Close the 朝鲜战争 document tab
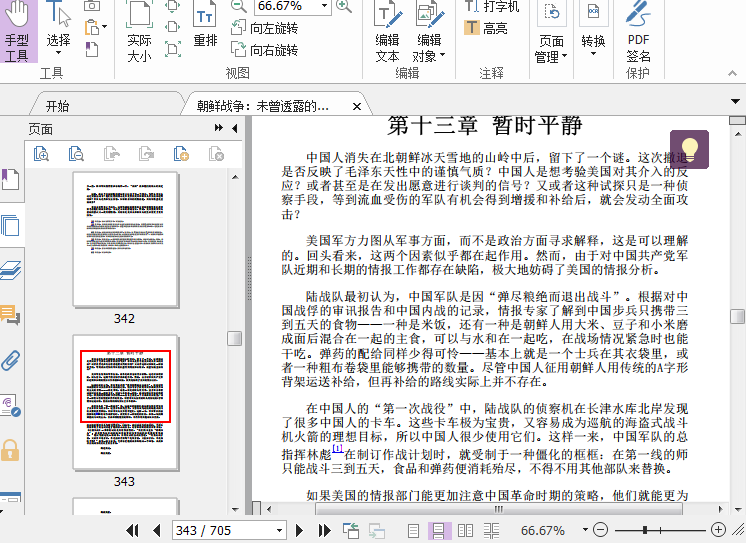 [357, 107]
